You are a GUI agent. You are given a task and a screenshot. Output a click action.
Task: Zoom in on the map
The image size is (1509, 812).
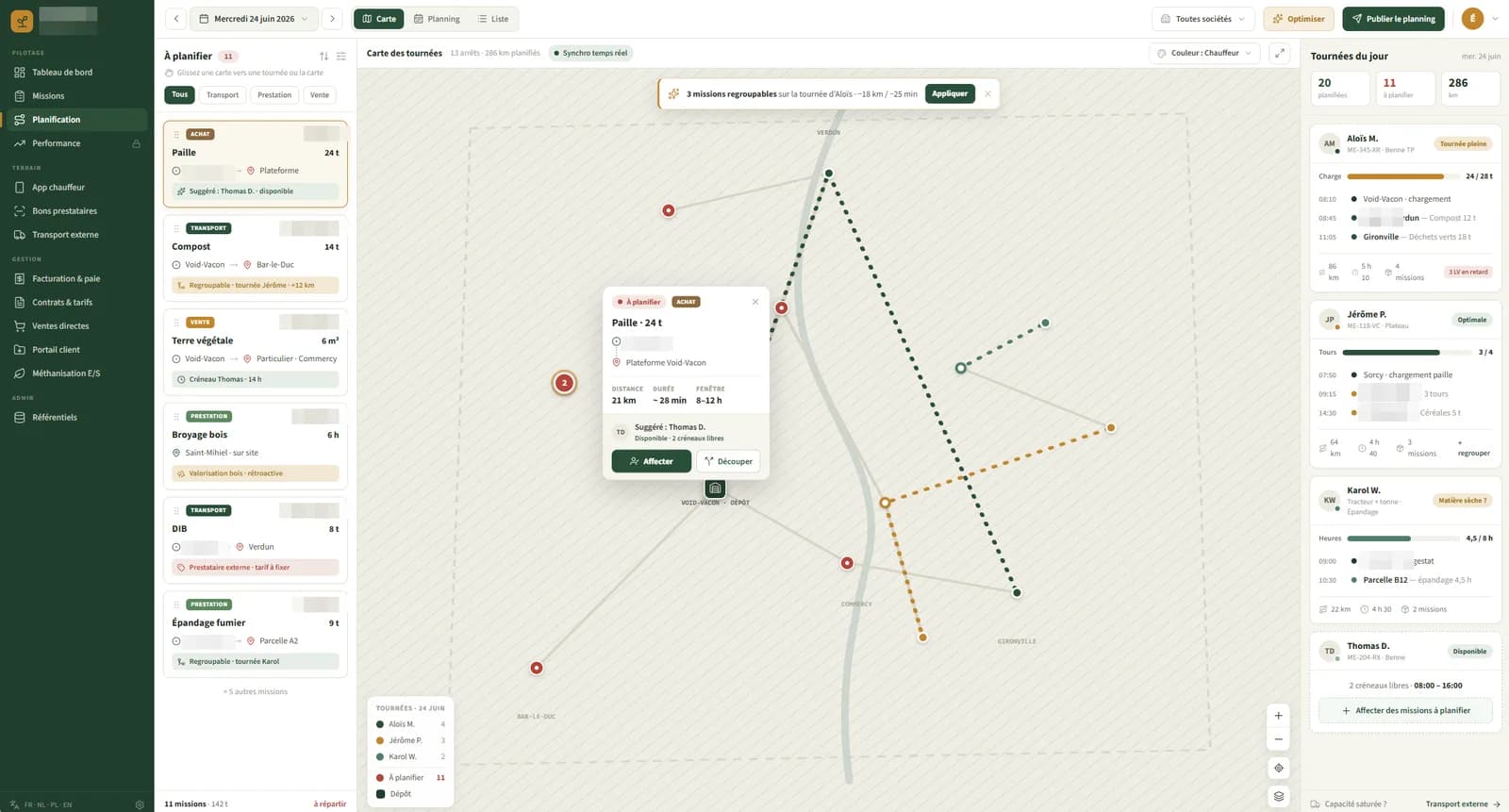point(1279,716)
